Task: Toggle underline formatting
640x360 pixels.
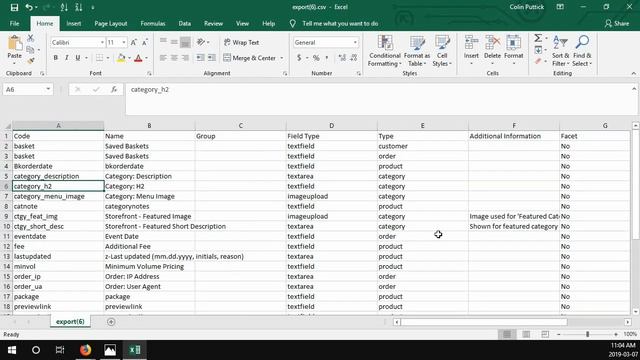Action: tap(78, 58)
